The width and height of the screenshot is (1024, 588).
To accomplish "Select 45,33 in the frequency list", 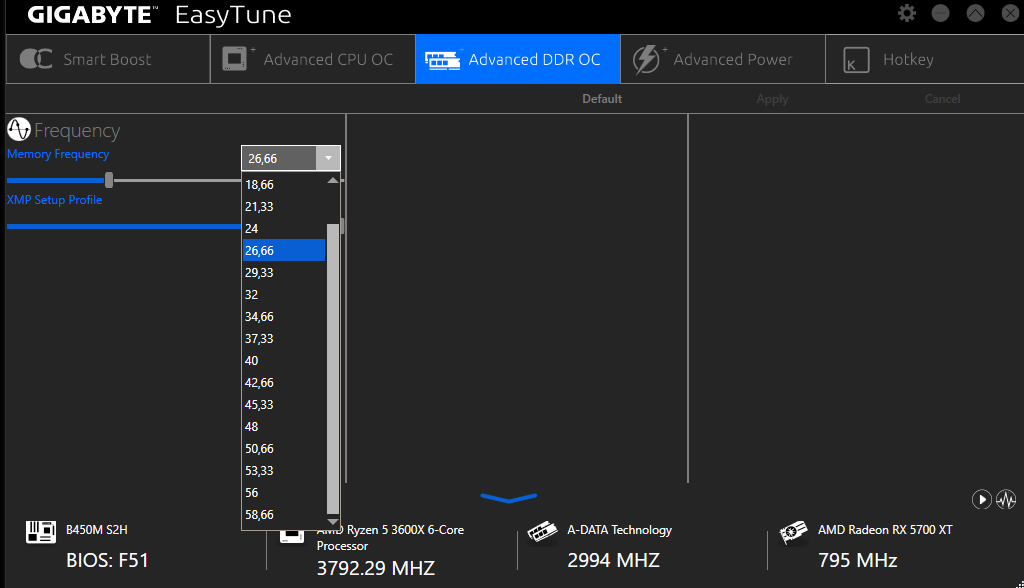I will [x=284, y=404].
